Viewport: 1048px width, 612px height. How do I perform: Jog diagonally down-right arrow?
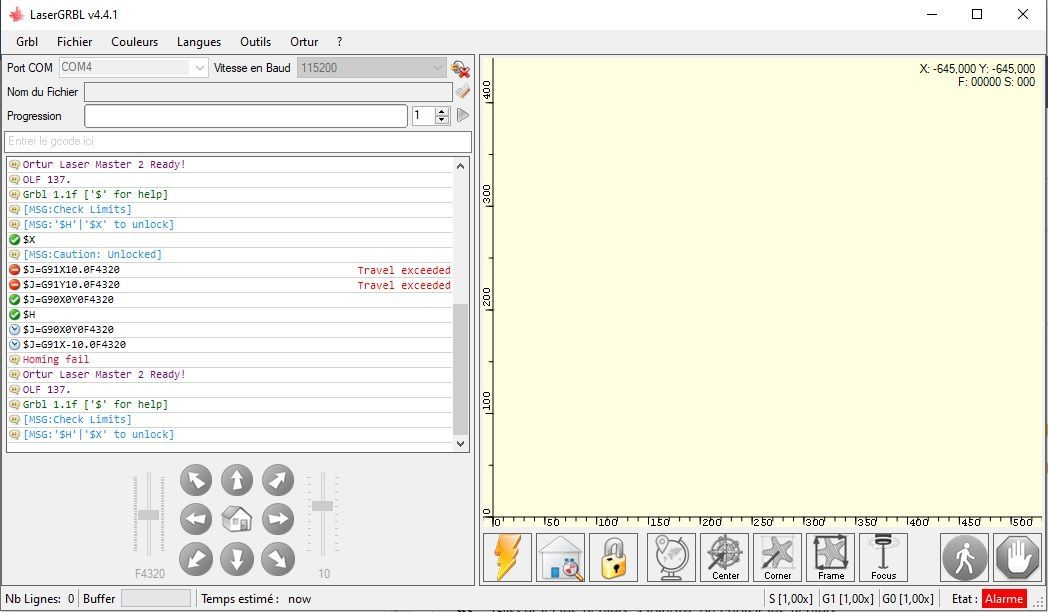[x=277, y=559]
